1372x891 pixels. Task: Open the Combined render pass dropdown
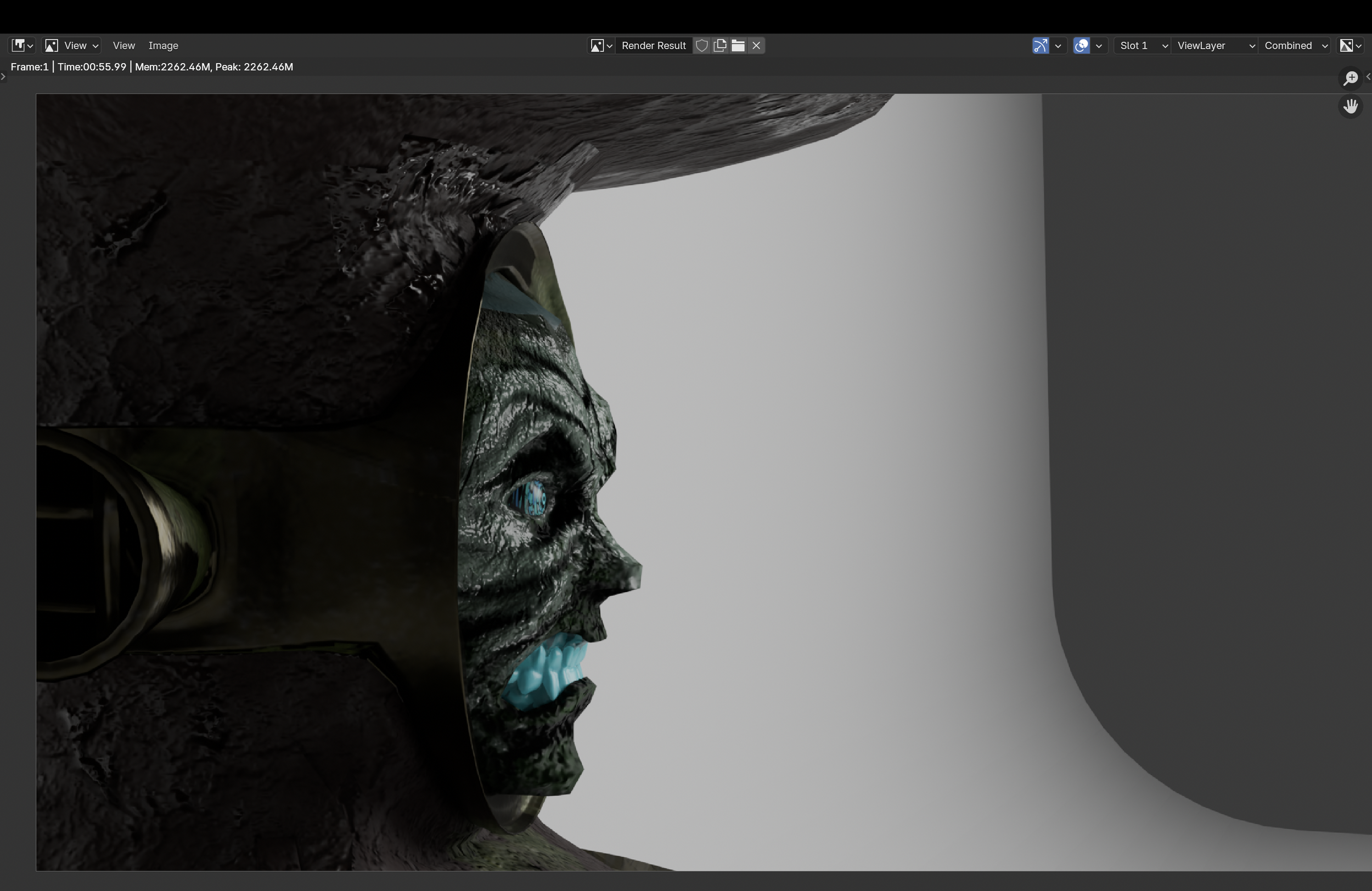pyautogui.click(x=1295, y=46)
